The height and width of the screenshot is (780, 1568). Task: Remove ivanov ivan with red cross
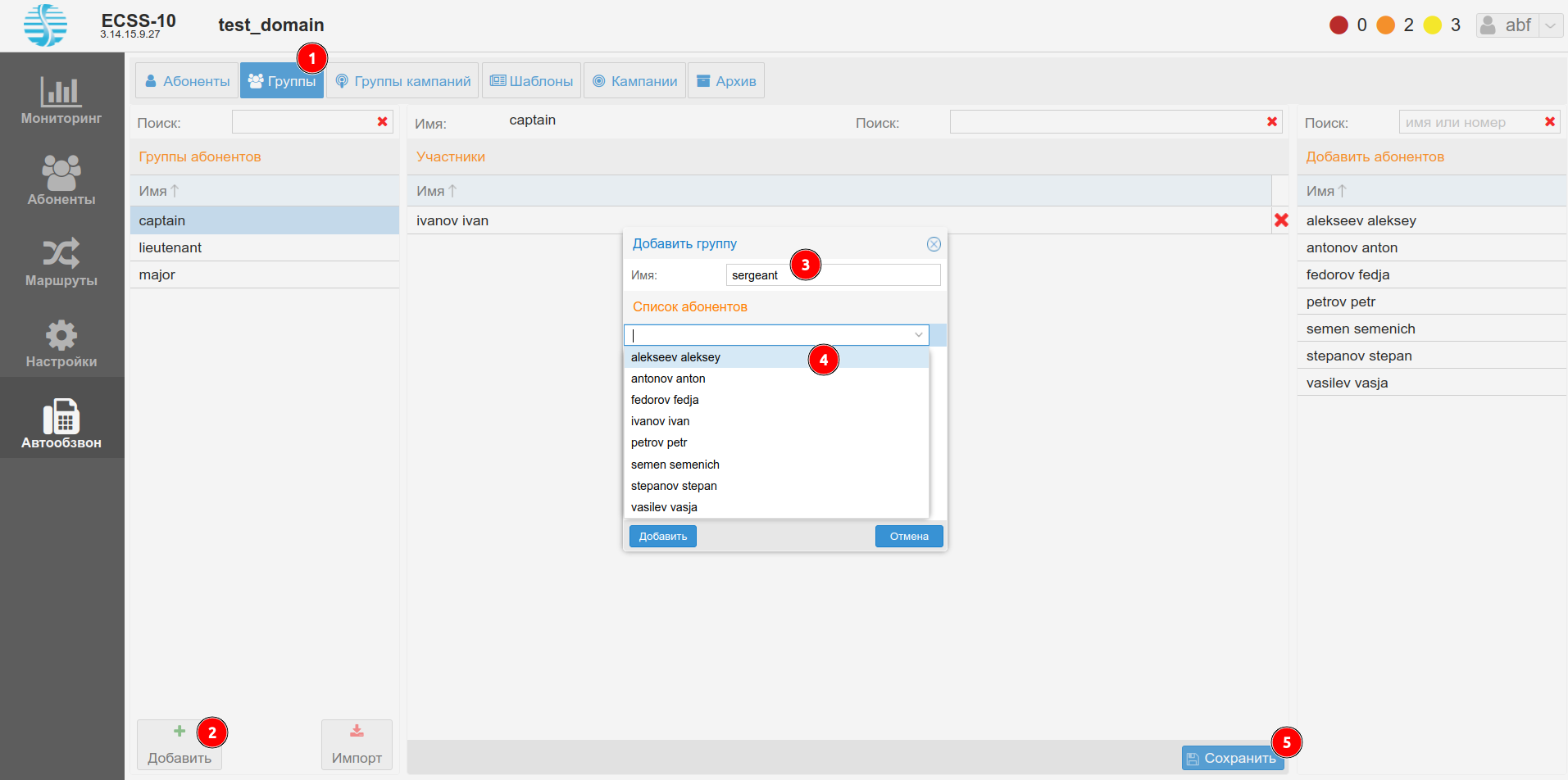(1281, 220)
